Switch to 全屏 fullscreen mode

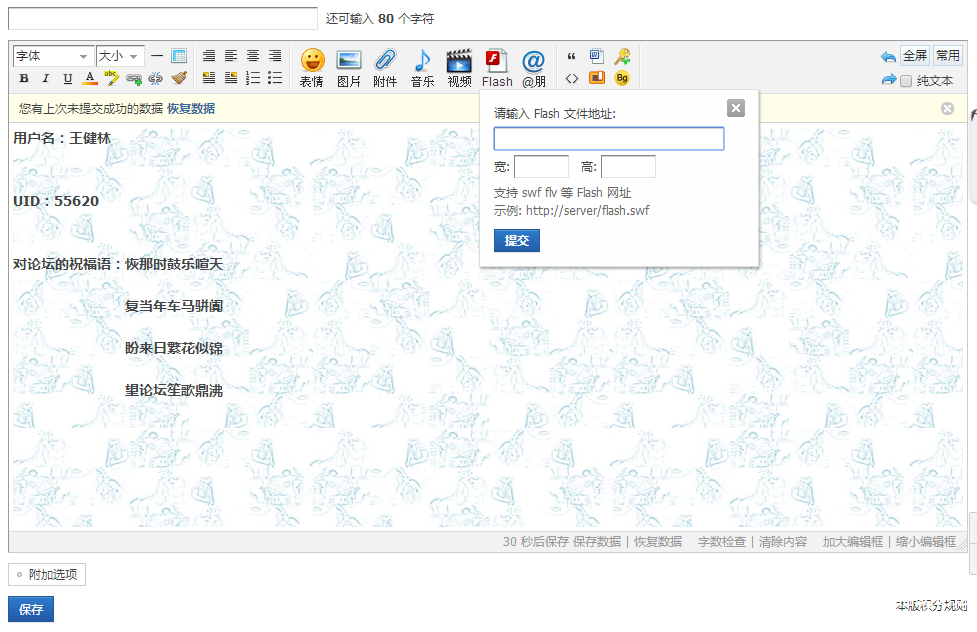tap(915, 56)
